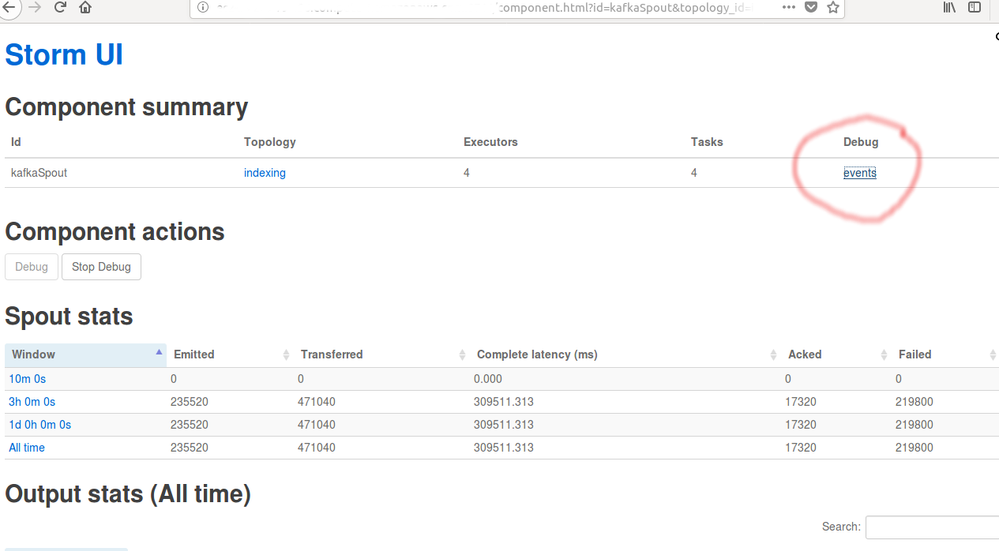Toggle the browser sidebar icon
The width and height of the screenshot is (999, 551).
[975, 8]
